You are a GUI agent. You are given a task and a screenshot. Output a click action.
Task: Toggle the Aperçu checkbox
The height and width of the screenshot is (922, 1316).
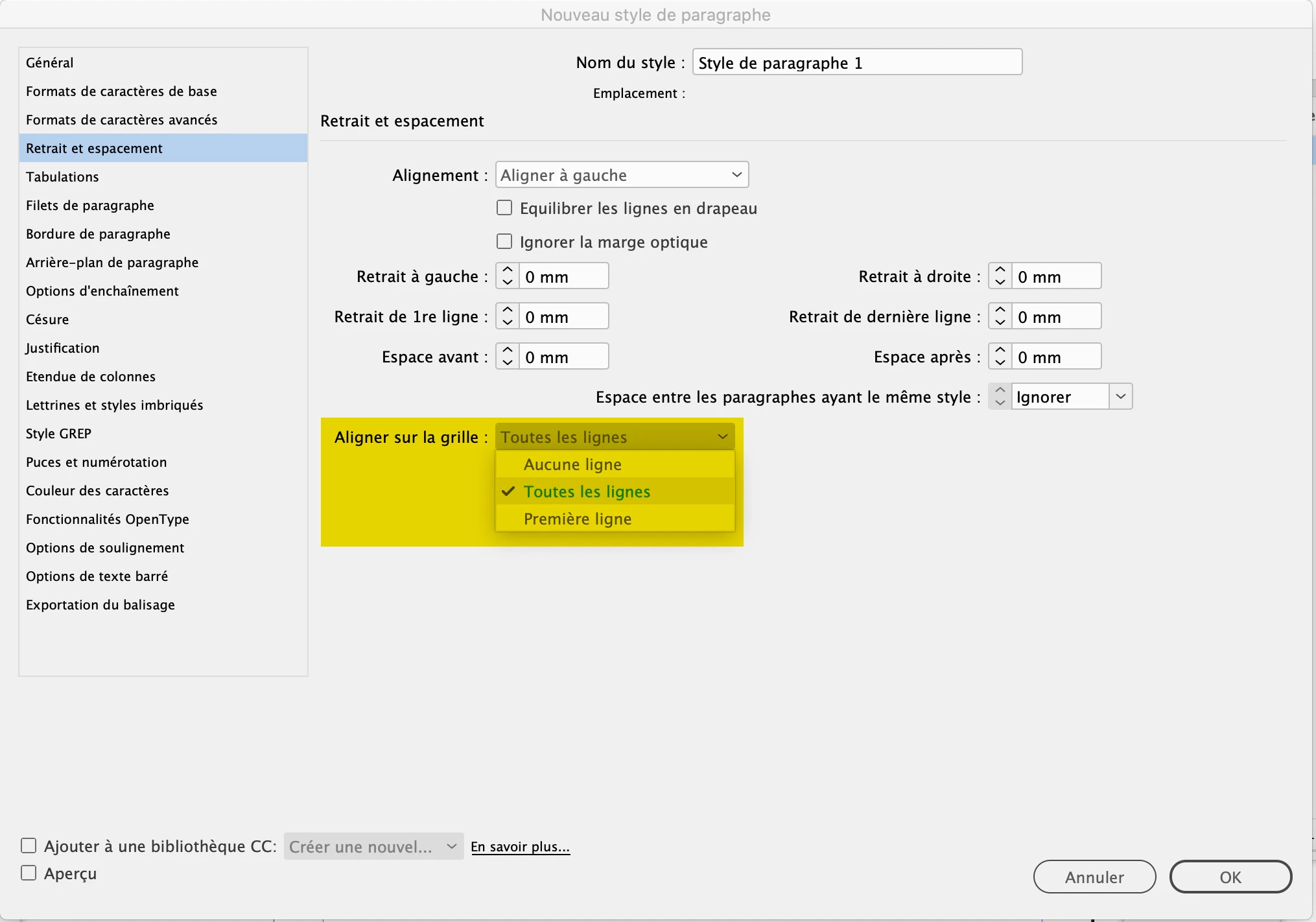29,873
